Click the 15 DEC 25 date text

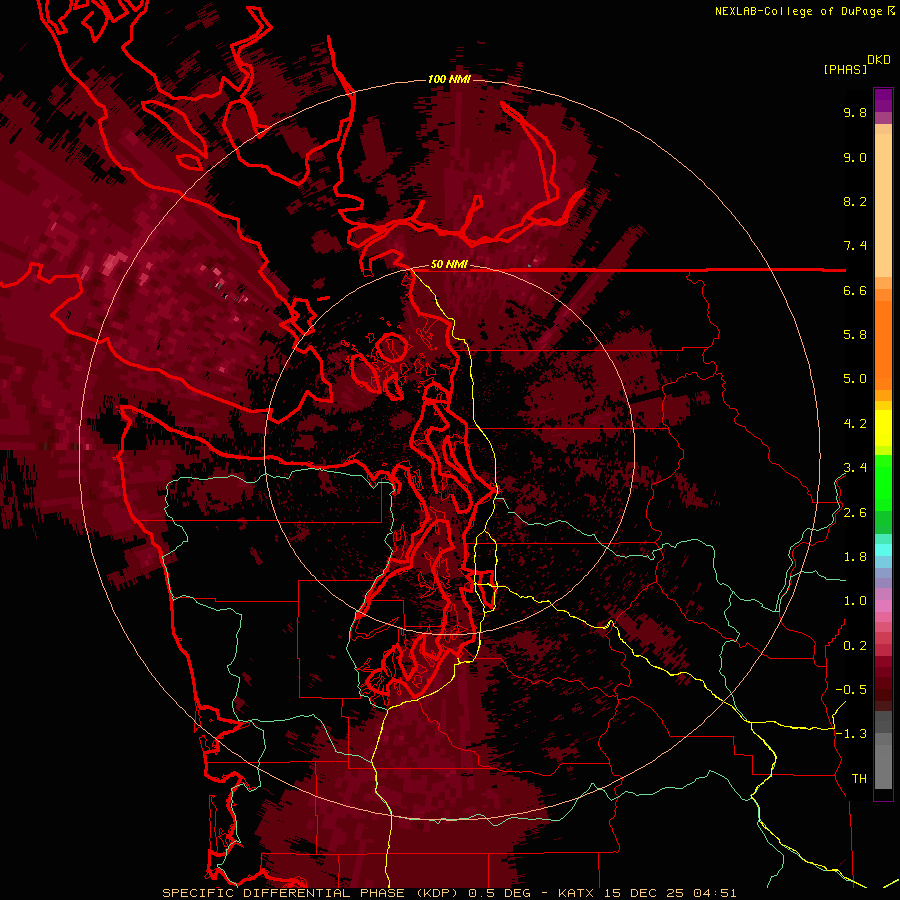pos(645,893)
